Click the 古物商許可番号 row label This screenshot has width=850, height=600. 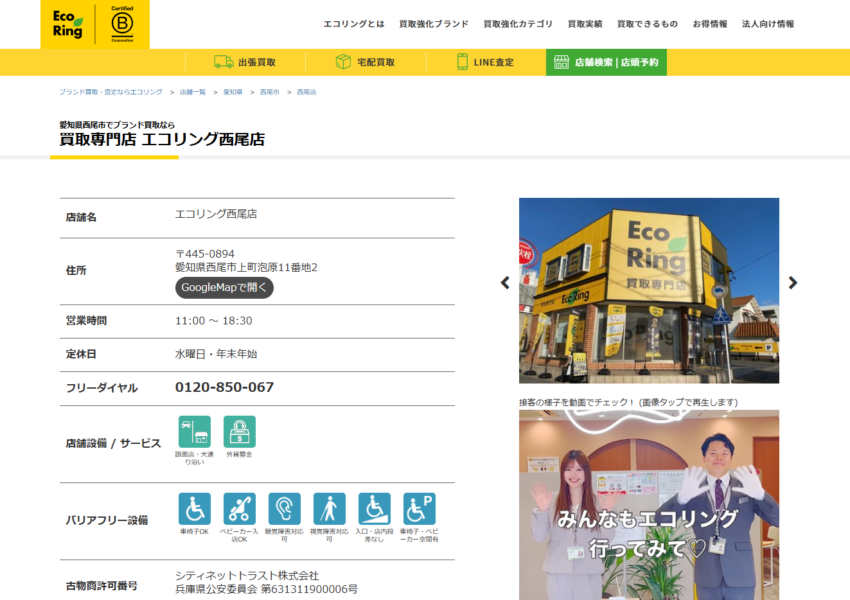pyautogui.click(x=101, y=586)
